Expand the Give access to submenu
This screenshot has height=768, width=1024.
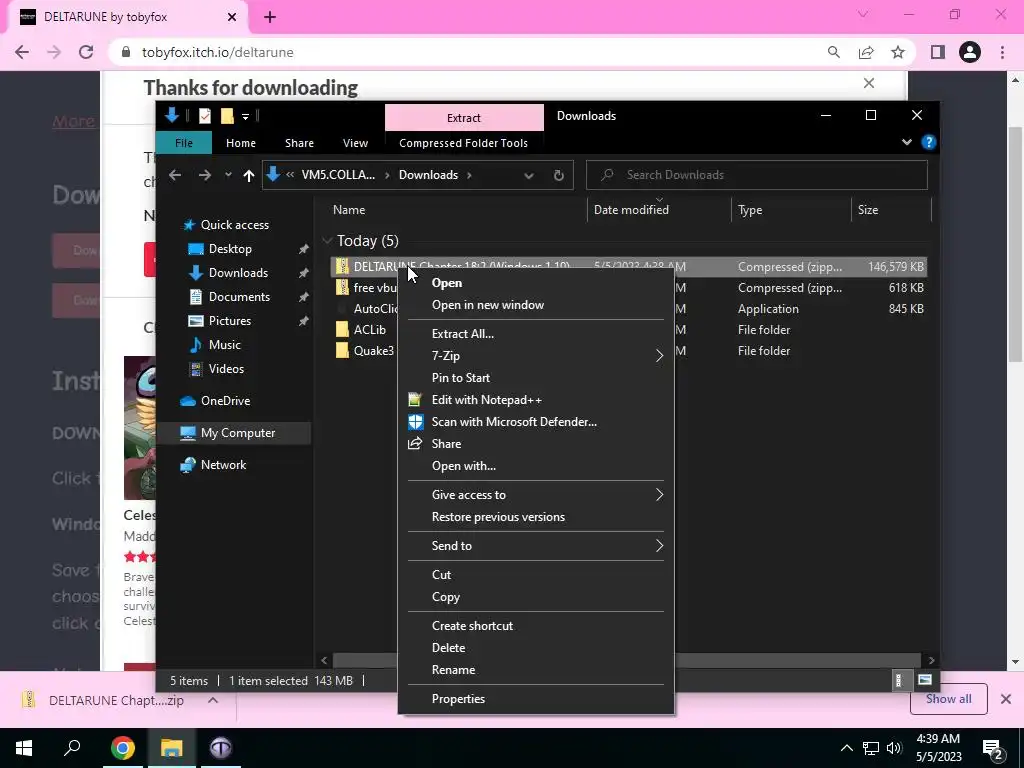536,495
